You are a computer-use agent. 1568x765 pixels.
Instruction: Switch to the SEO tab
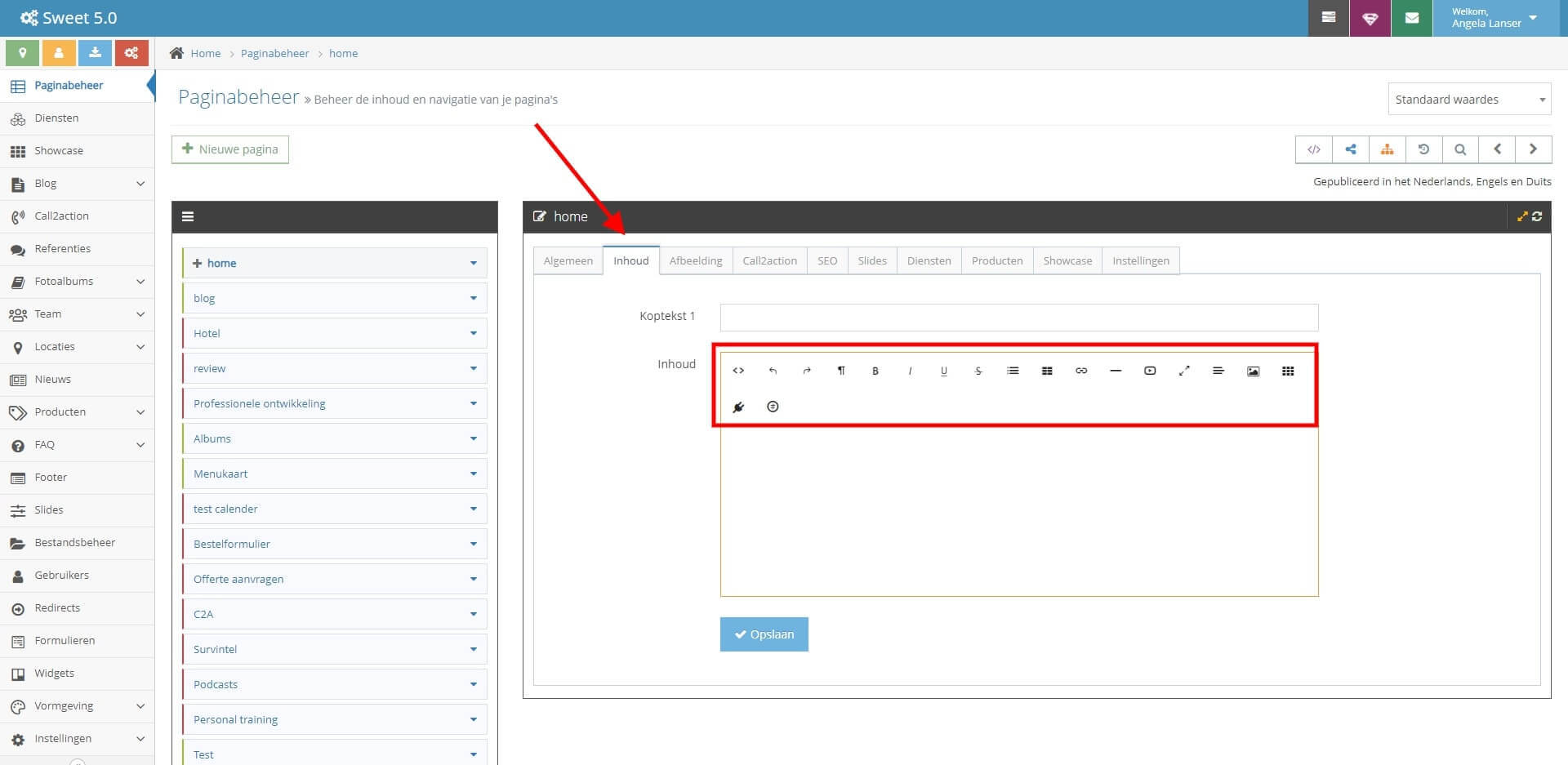click(x=827, y=260)
